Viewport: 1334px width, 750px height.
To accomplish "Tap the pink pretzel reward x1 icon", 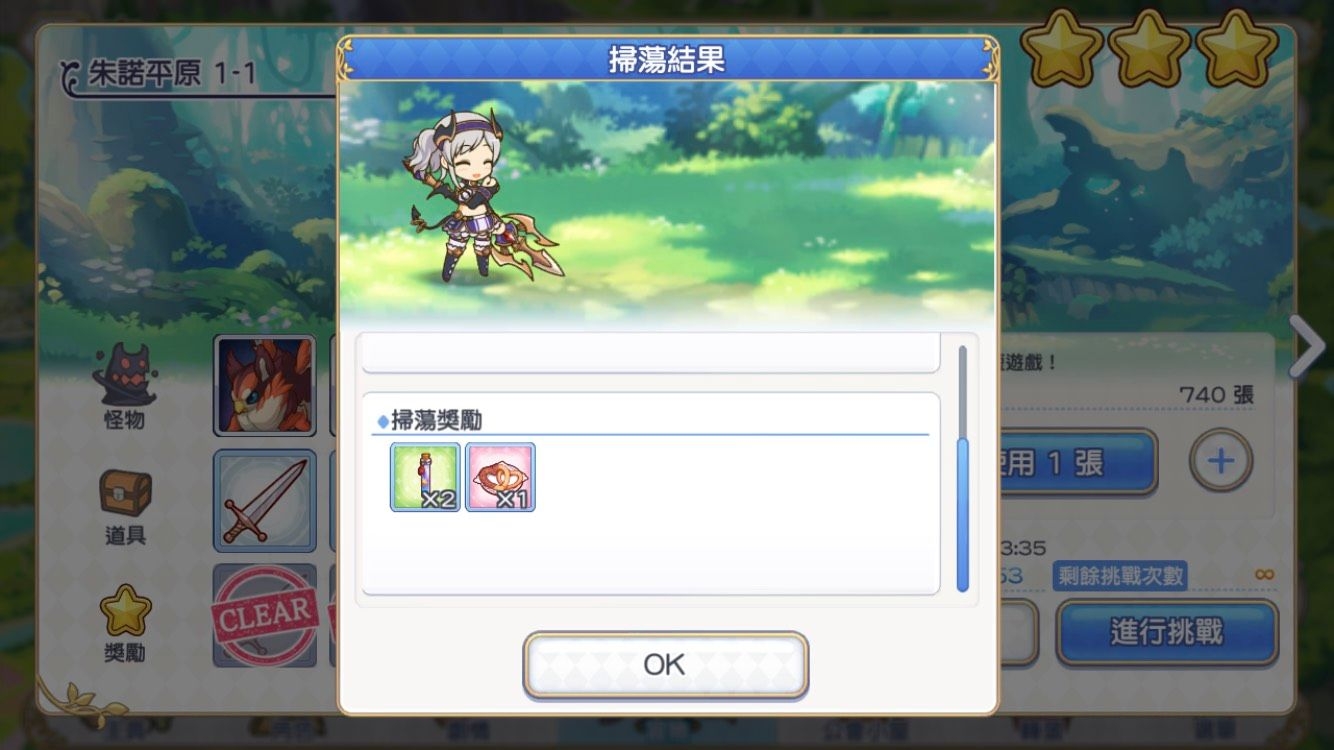I will 500,477.
